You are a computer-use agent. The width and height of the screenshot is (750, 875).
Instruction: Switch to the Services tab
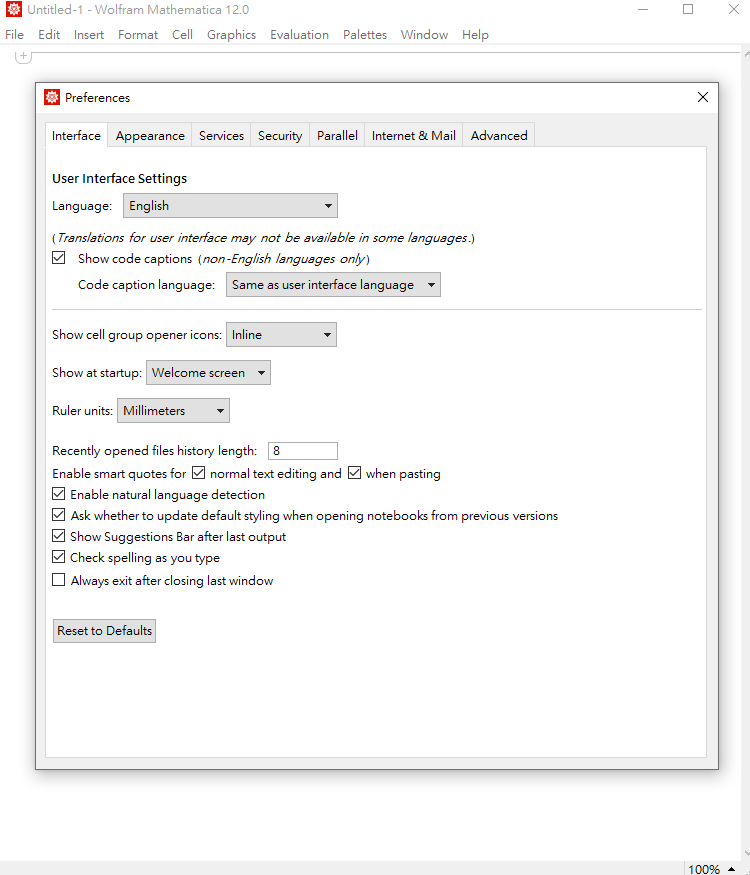pyautogui.click(x=222, y=136)
